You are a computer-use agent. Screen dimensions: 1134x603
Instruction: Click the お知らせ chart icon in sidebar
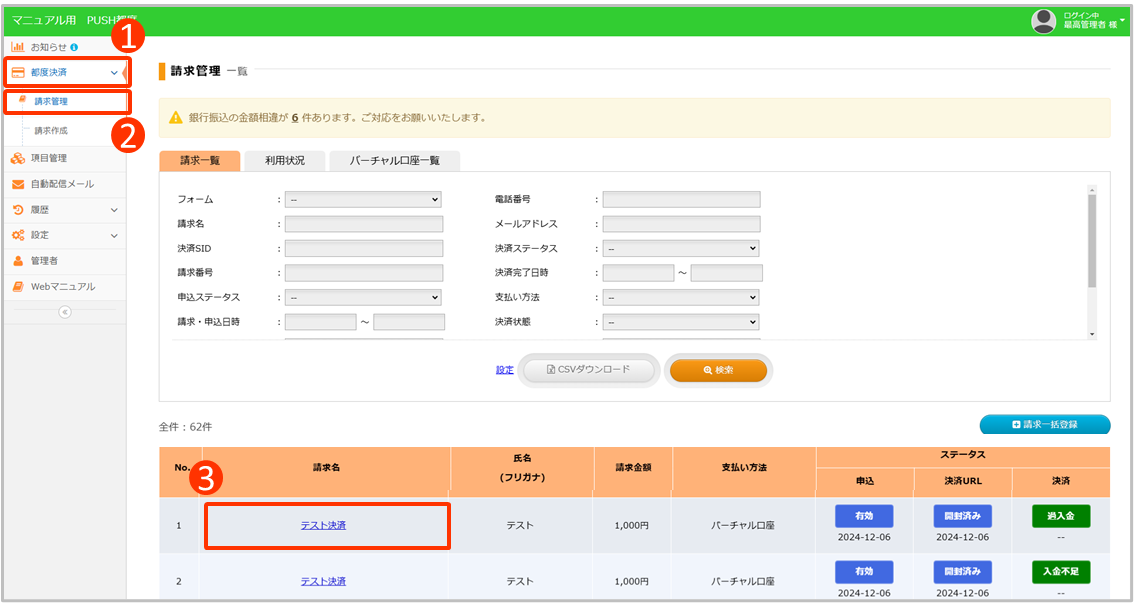click(x=17, y=47)
